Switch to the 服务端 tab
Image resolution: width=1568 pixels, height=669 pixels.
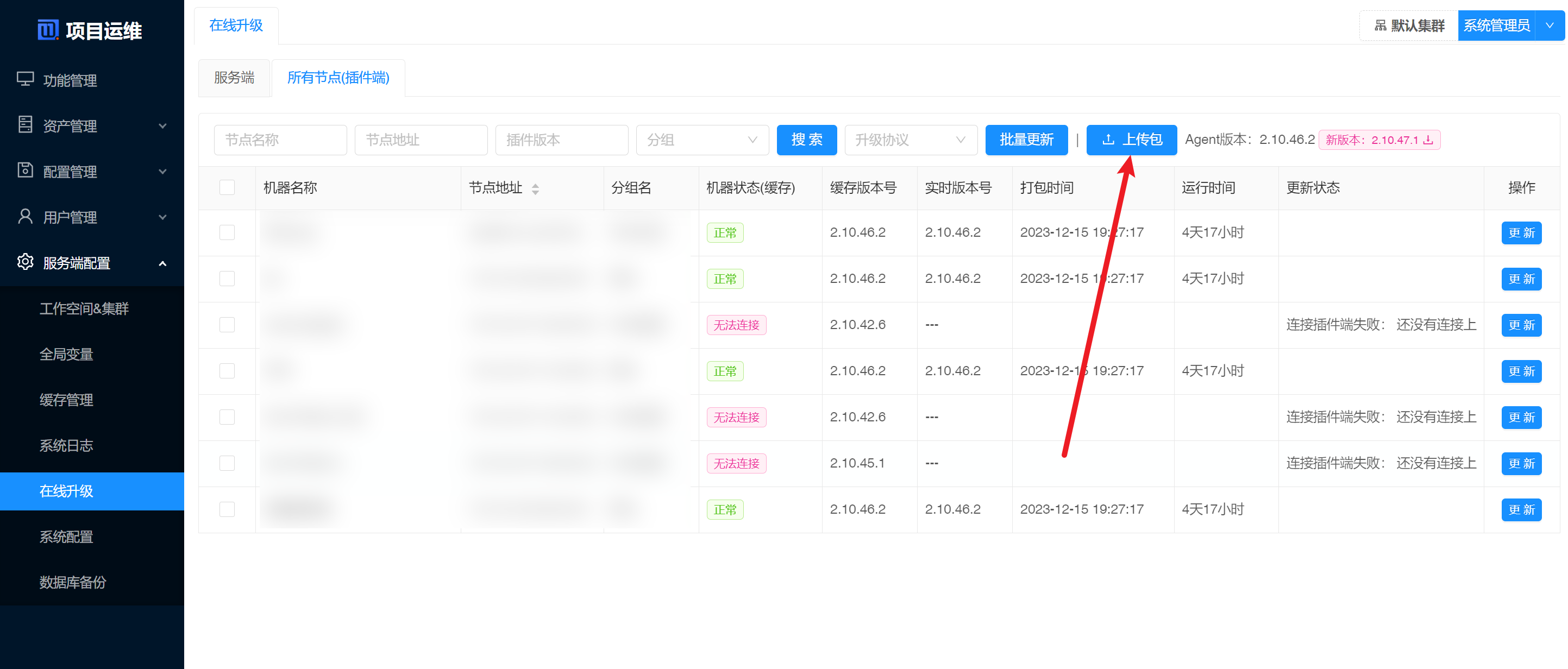point(234,78)
